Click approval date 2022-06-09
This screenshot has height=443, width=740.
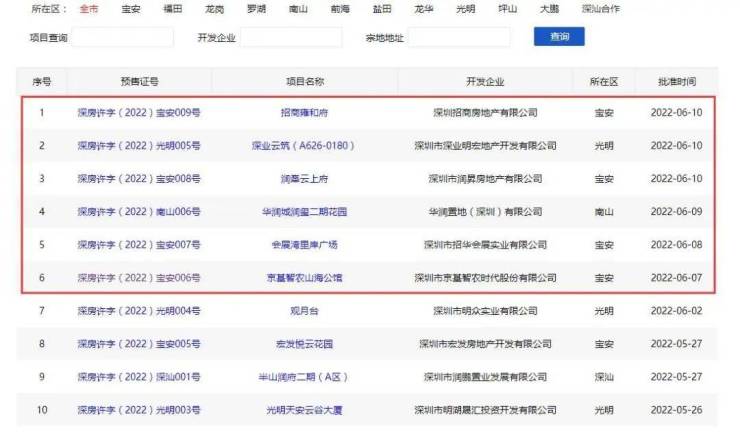coord(676,212)
